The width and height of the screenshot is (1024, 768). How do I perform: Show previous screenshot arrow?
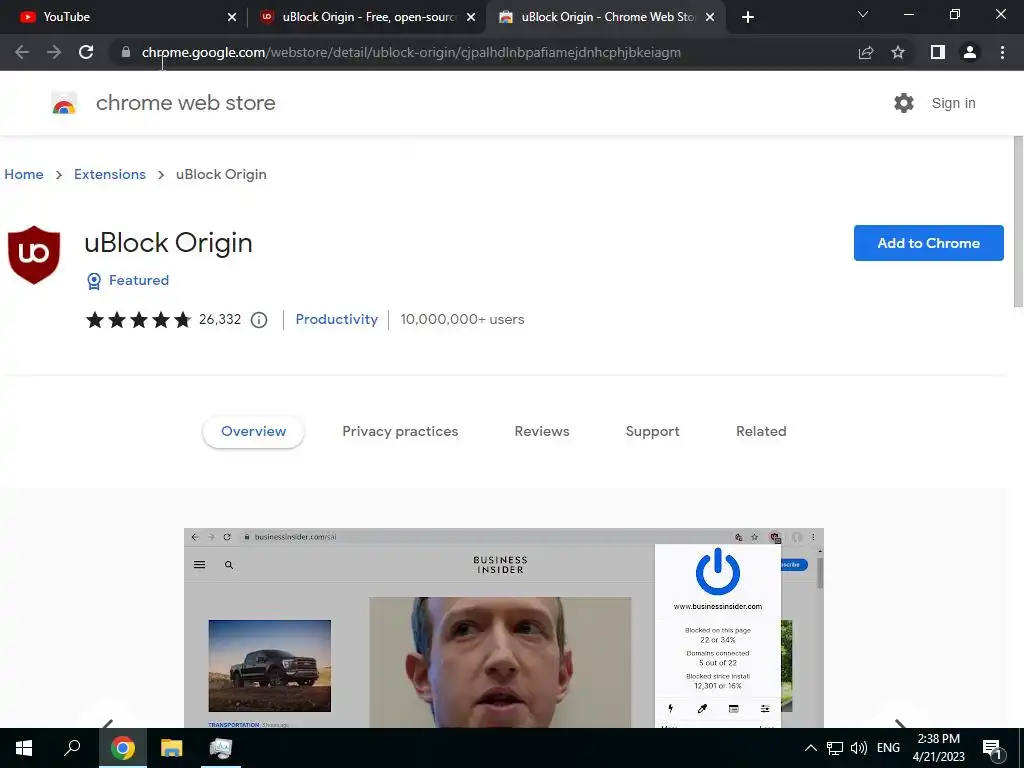108,722
